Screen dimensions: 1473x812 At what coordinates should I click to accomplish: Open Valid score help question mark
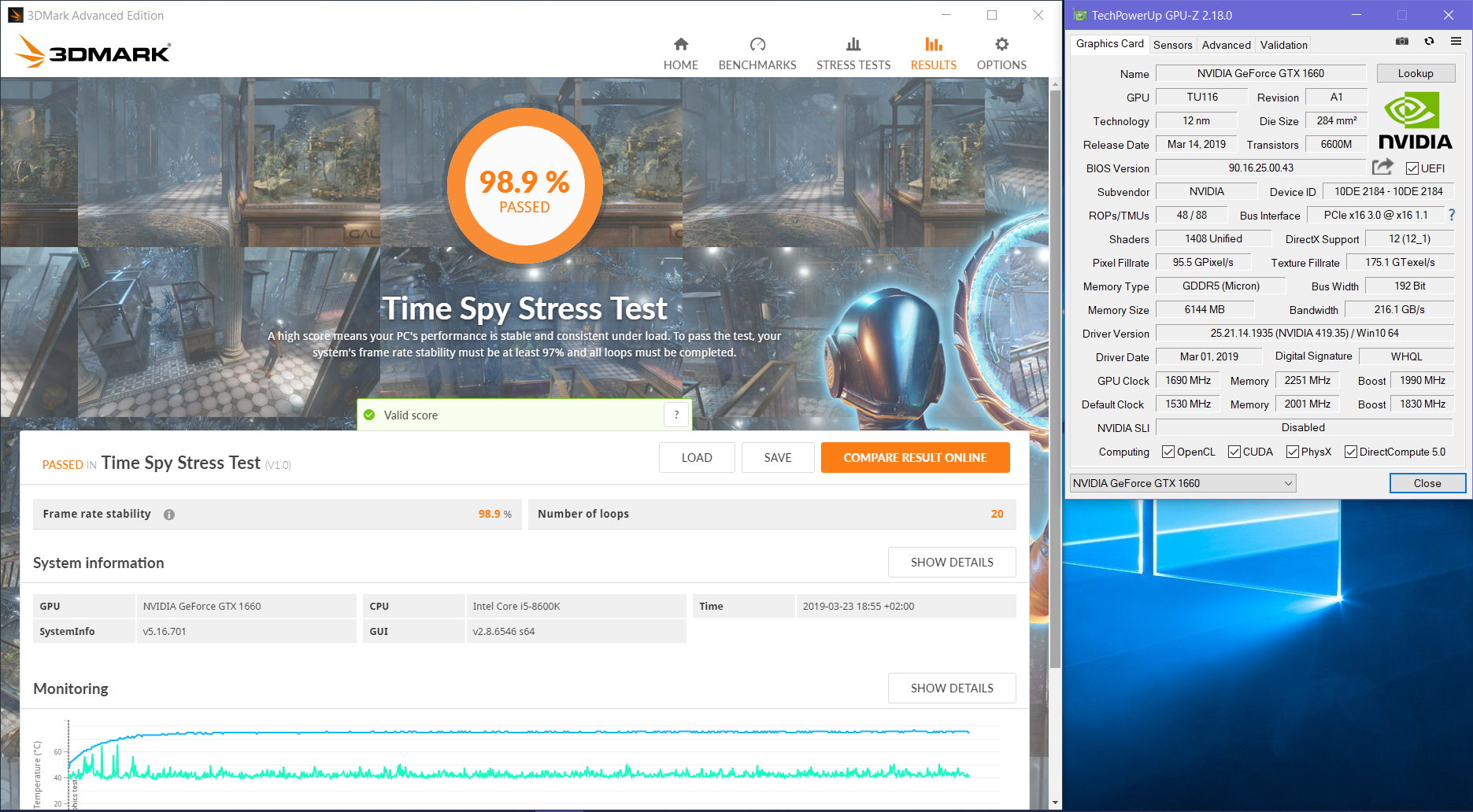point(676,415)
